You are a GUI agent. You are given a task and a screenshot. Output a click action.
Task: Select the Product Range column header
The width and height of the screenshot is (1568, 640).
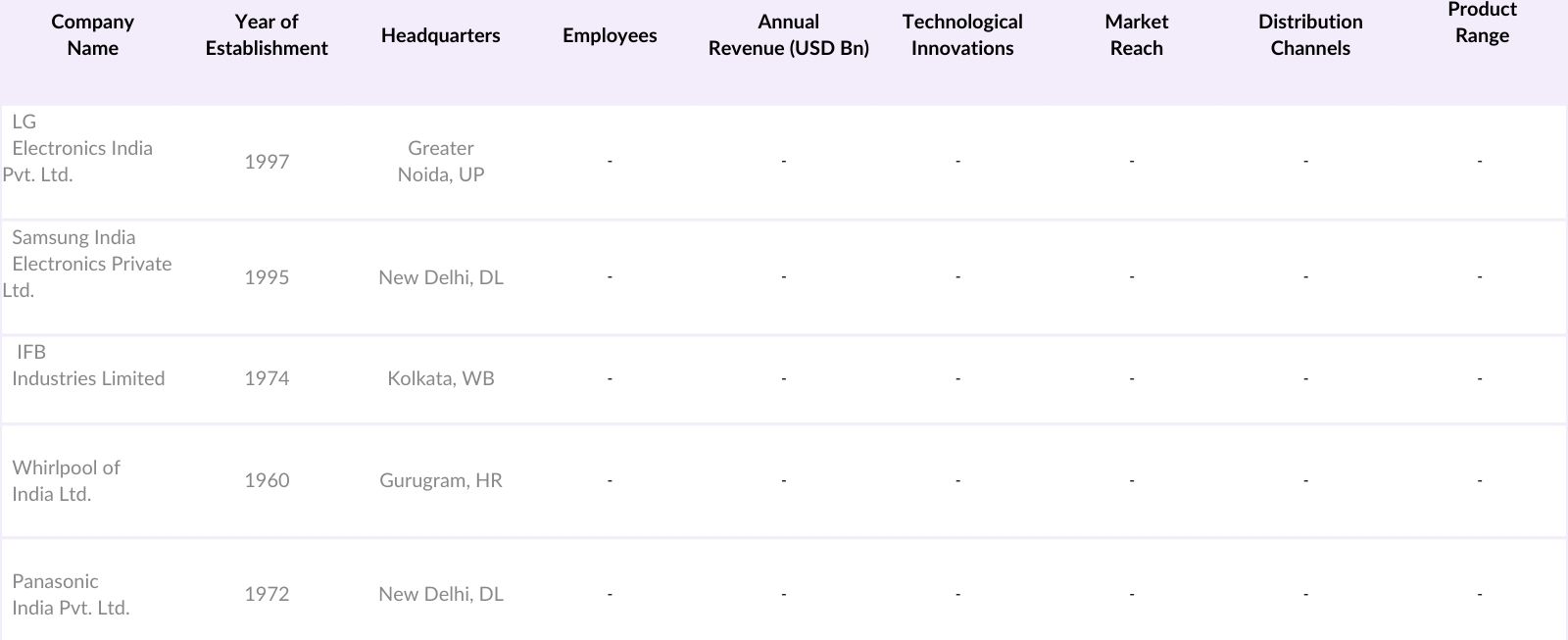click(x=1482, y=23)
